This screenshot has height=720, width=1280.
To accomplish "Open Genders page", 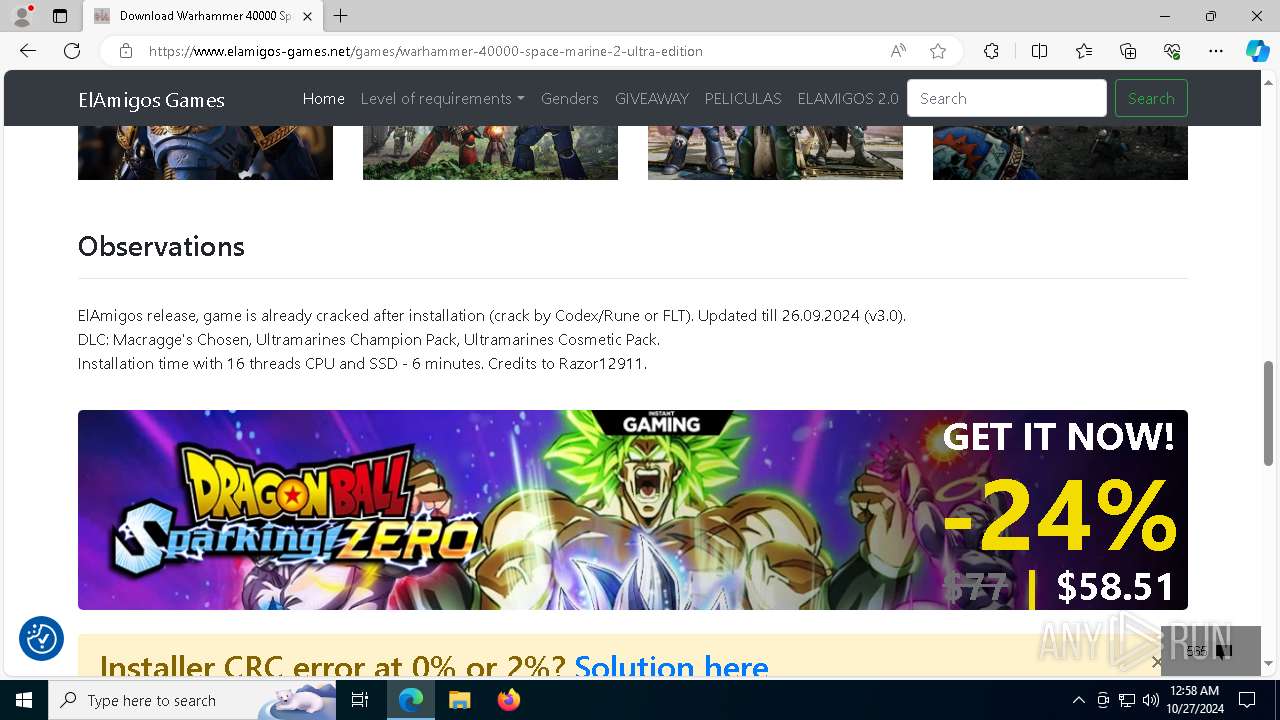I will [569, 98].
